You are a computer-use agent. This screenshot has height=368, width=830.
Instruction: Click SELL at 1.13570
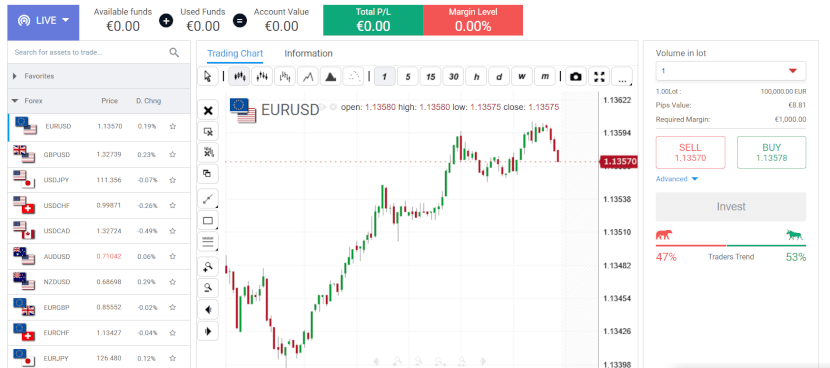click(x=690, y=152)
